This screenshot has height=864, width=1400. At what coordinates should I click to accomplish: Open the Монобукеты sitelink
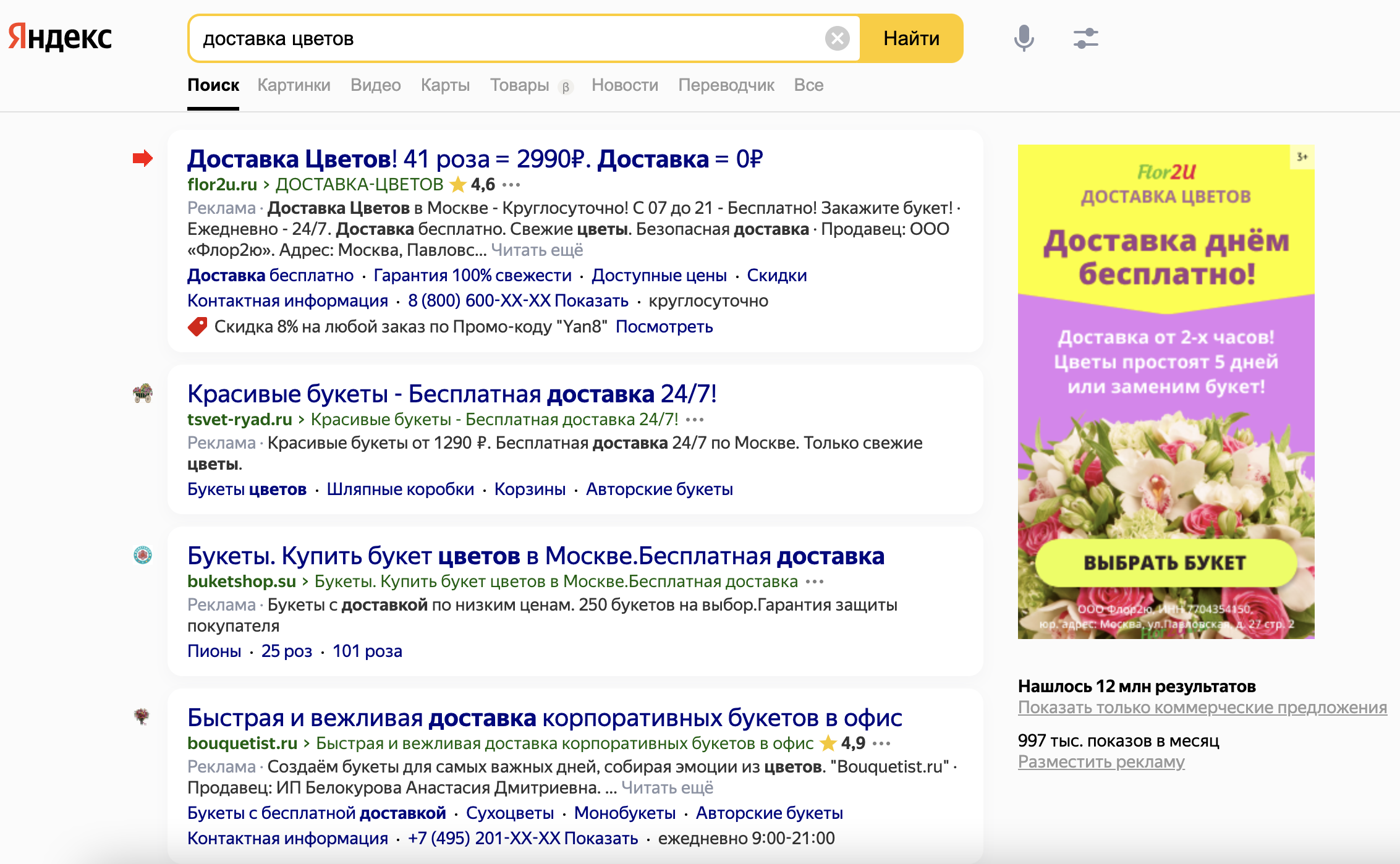pyautogui.click(x=624, y=813)
